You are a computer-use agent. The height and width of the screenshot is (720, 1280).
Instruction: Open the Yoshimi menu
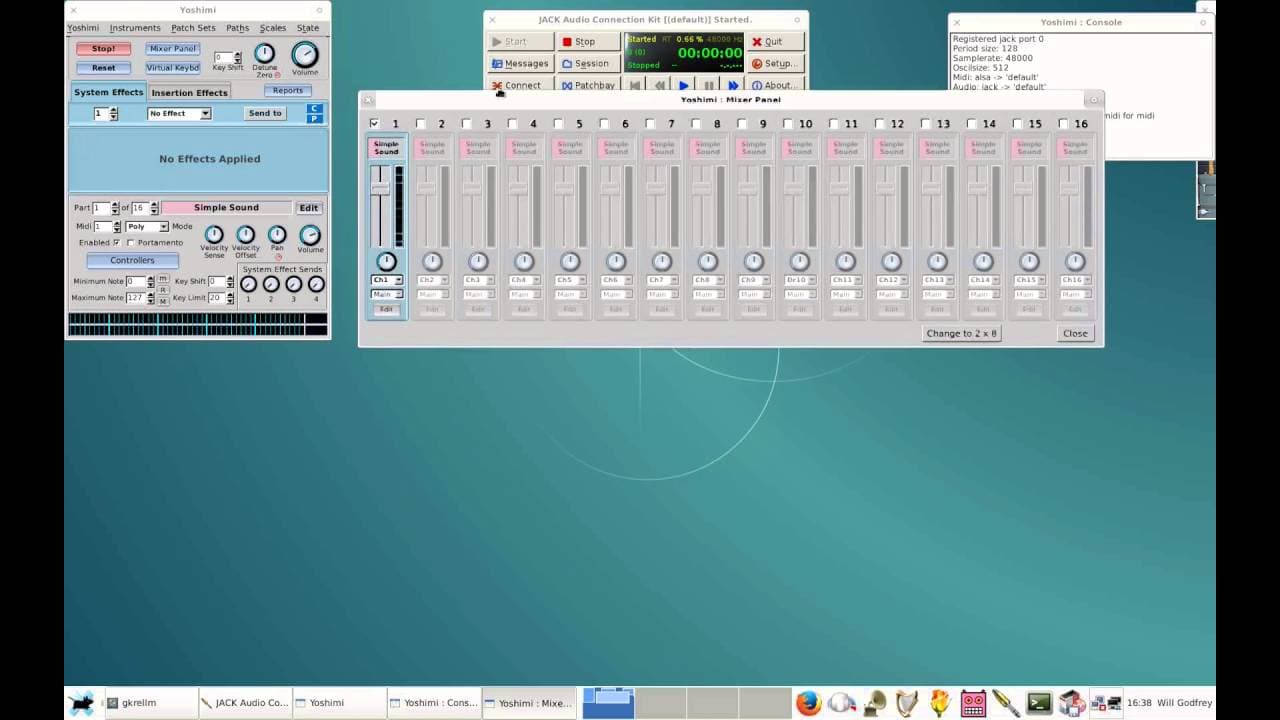tap(83, 28)
